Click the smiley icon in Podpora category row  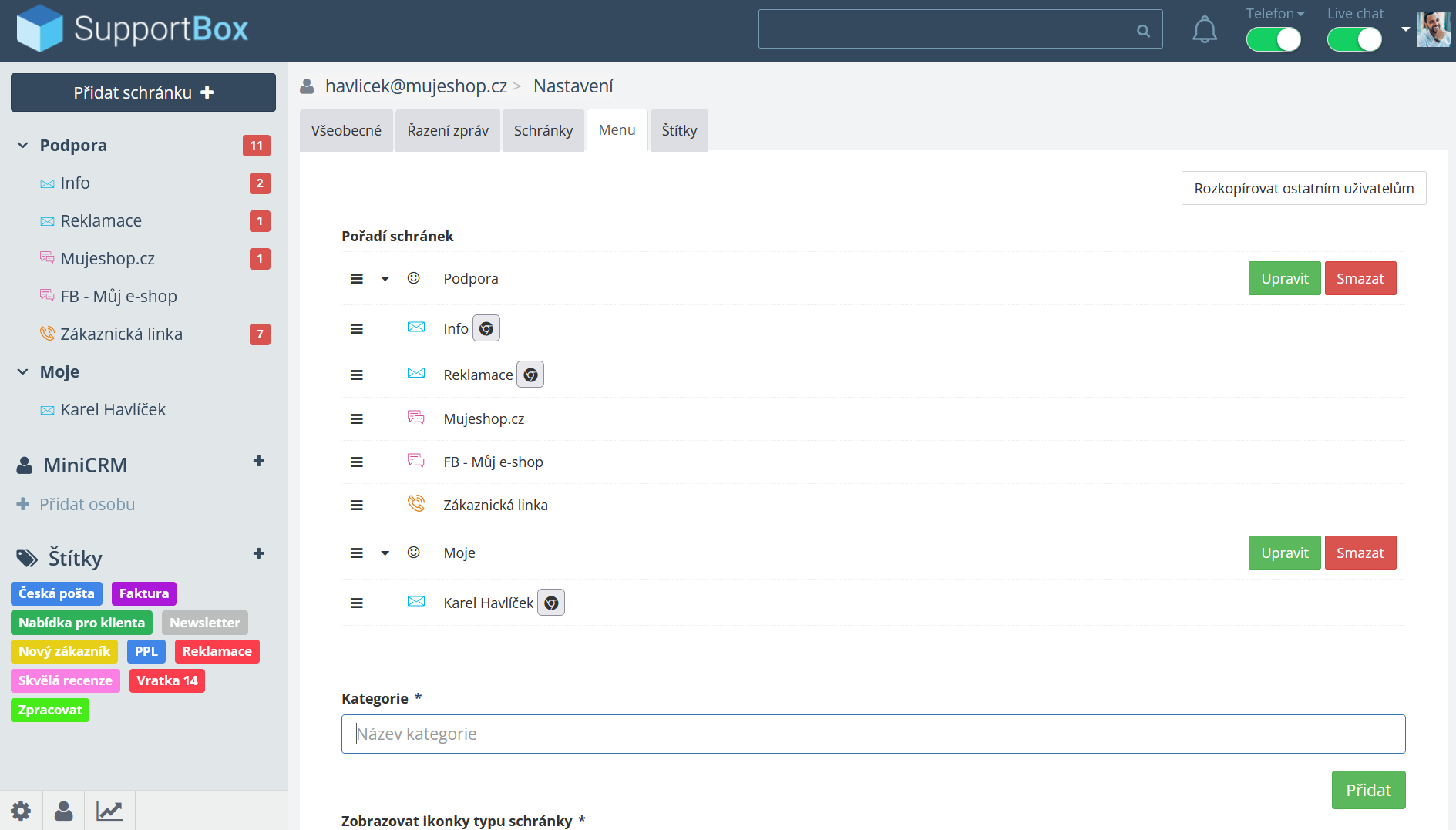tap(414, 278)
